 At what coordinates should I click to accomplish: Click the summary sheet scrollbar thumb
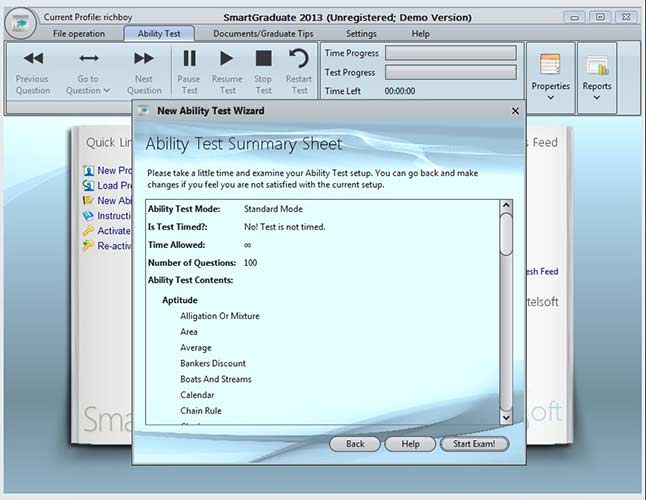506,234
